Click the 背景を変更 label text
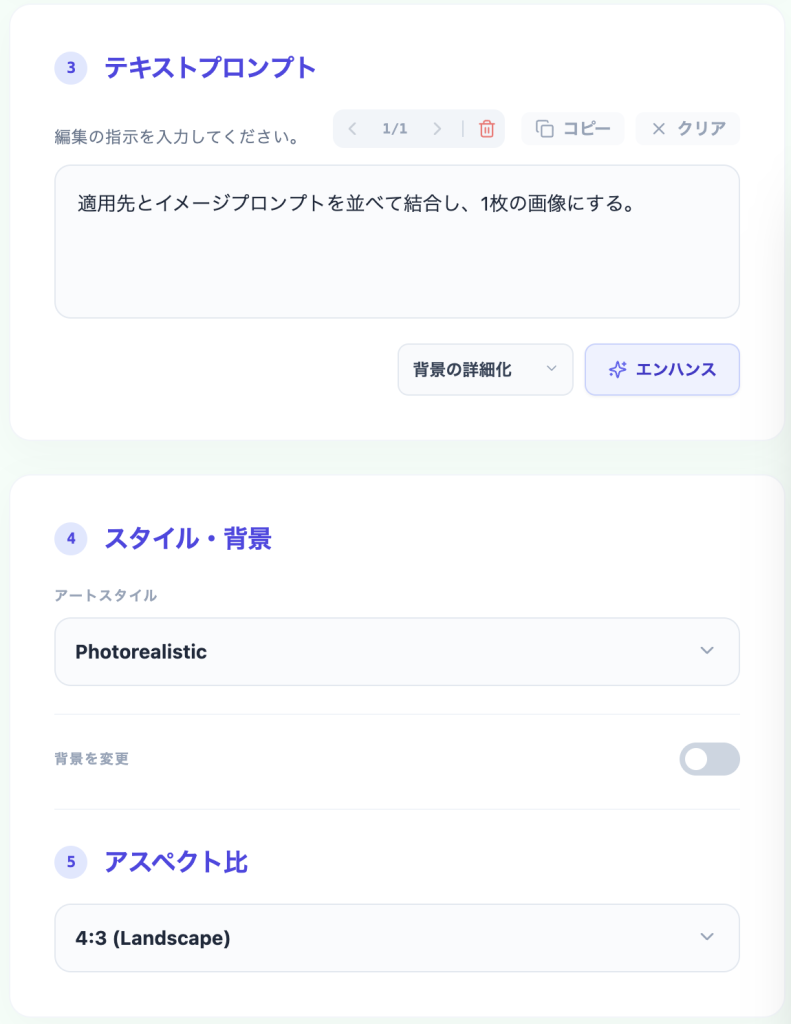This screenshot has height=1024, width=791. 92,759
